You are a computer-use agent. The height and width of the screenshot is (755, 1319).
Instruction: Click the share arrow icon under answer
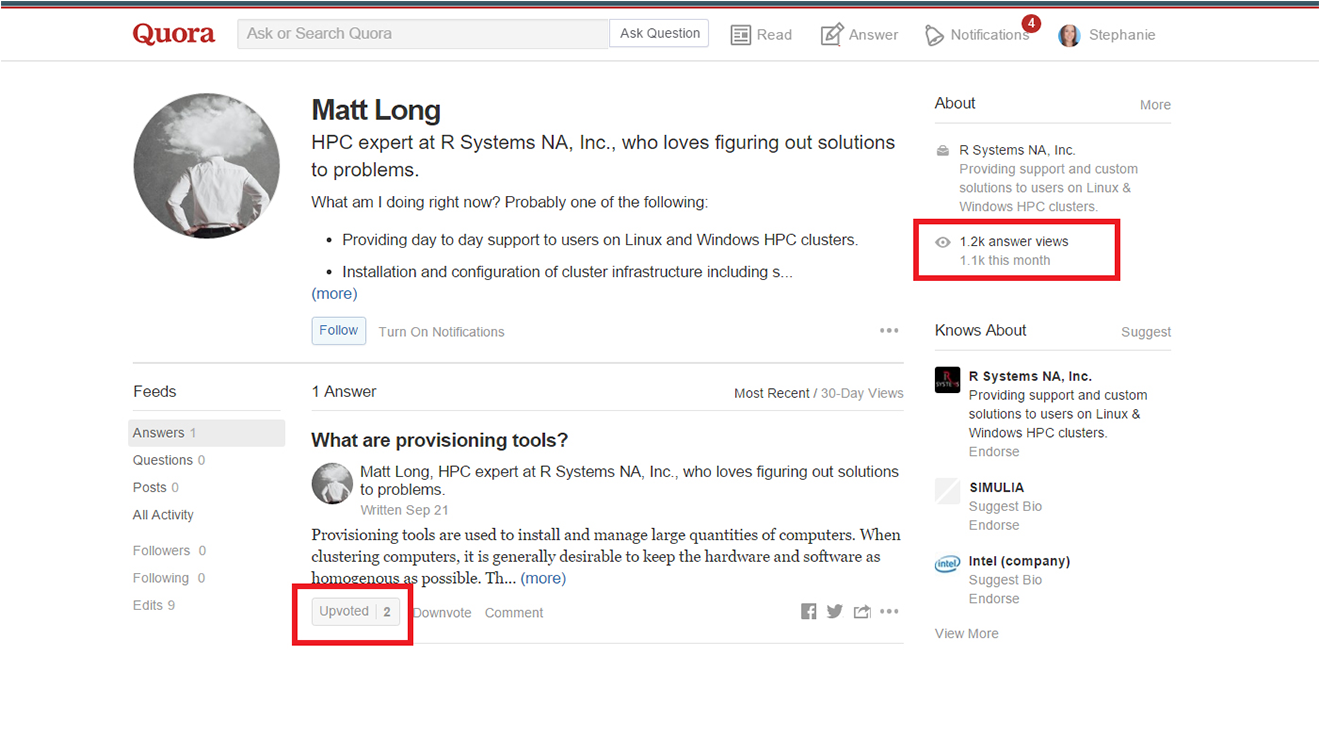[x=861, y=612]
